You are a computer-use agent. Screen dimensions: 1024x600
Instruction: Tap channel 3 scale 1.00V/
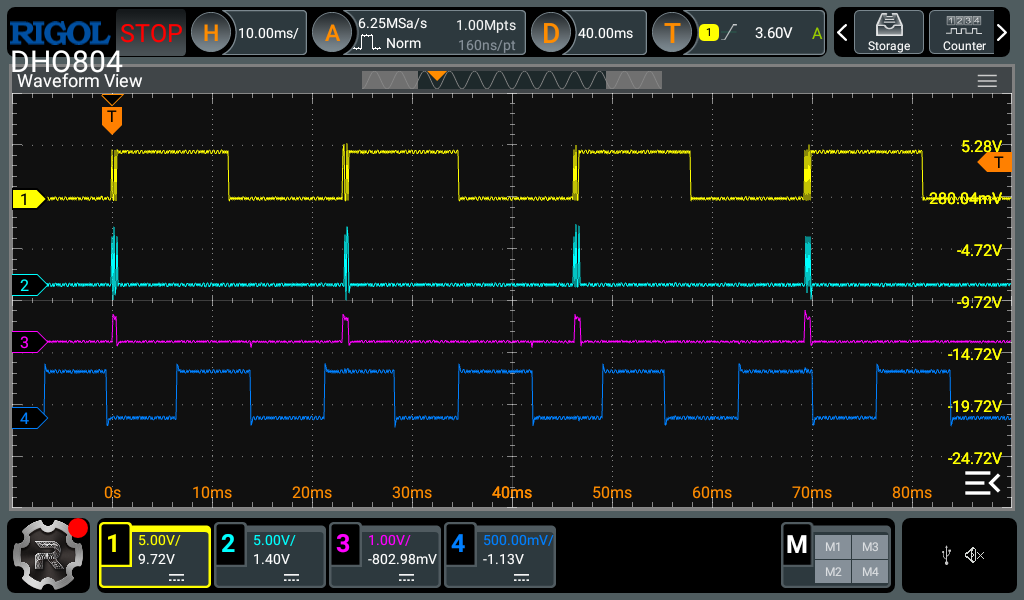[389, 541]
